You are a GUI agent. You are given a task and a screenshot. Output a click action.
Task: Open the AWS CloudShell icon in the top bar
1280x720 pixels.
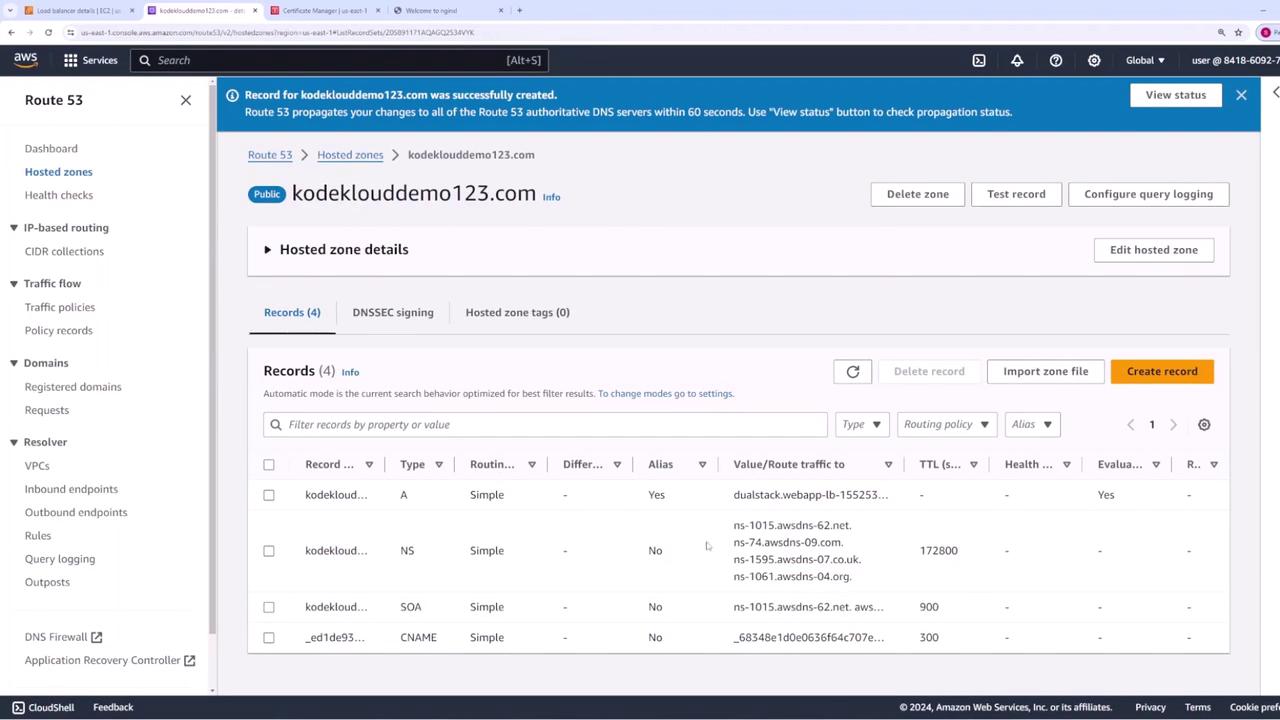point(979,60)
